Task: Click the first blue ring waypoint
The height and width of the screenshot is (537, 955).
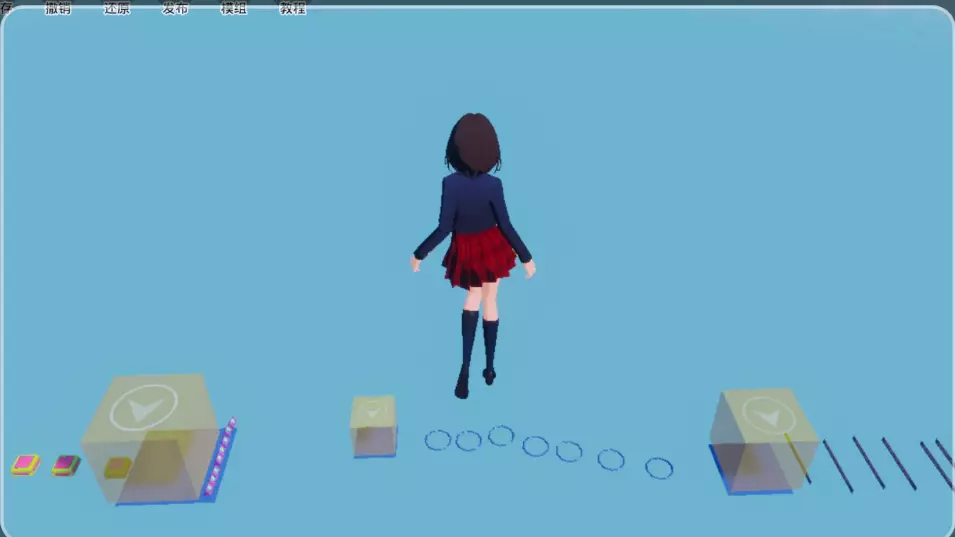Action: point(438,440)
